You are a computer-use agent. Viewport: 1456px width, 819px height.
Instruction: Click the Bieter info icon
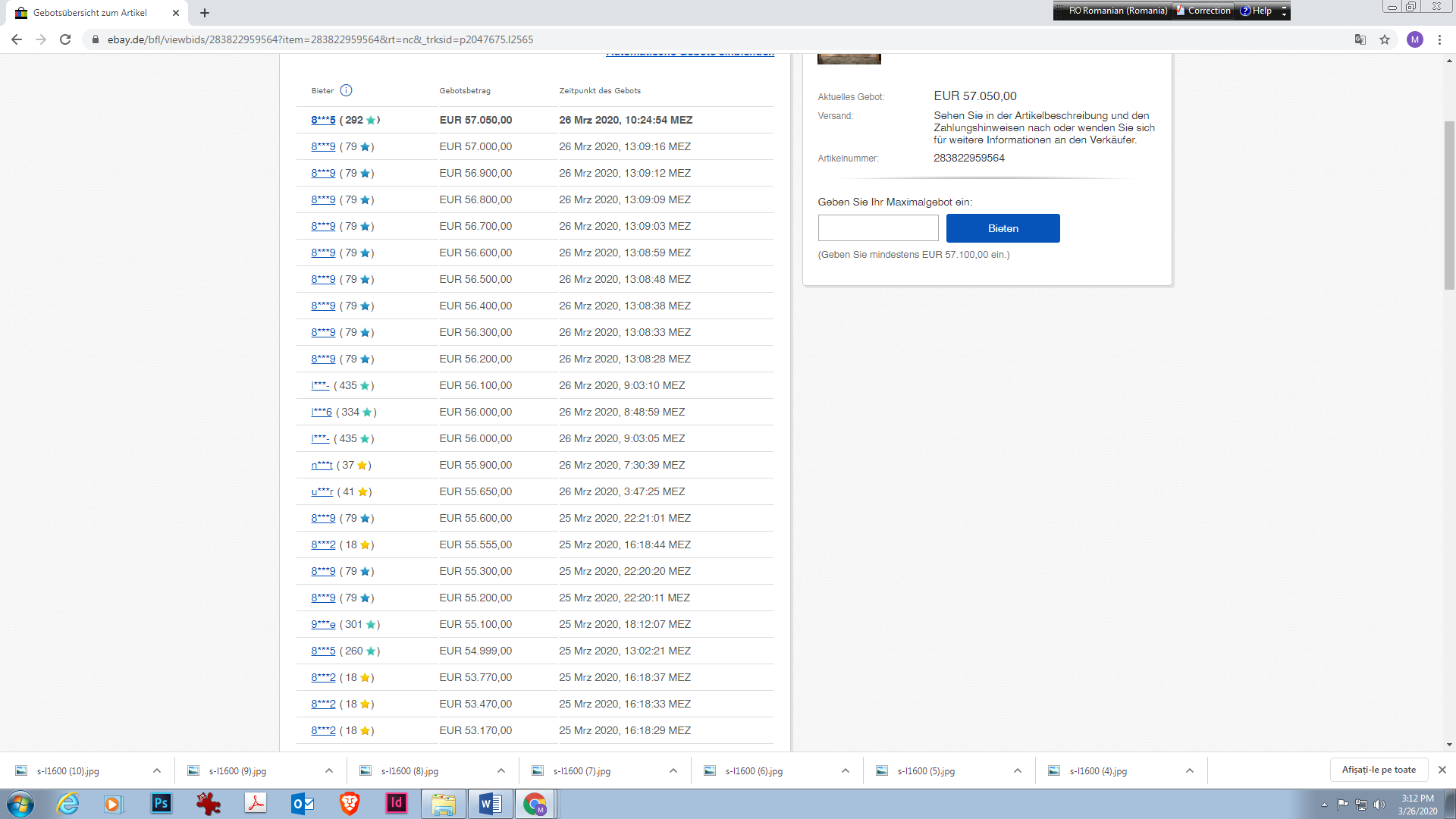(346, 90)
